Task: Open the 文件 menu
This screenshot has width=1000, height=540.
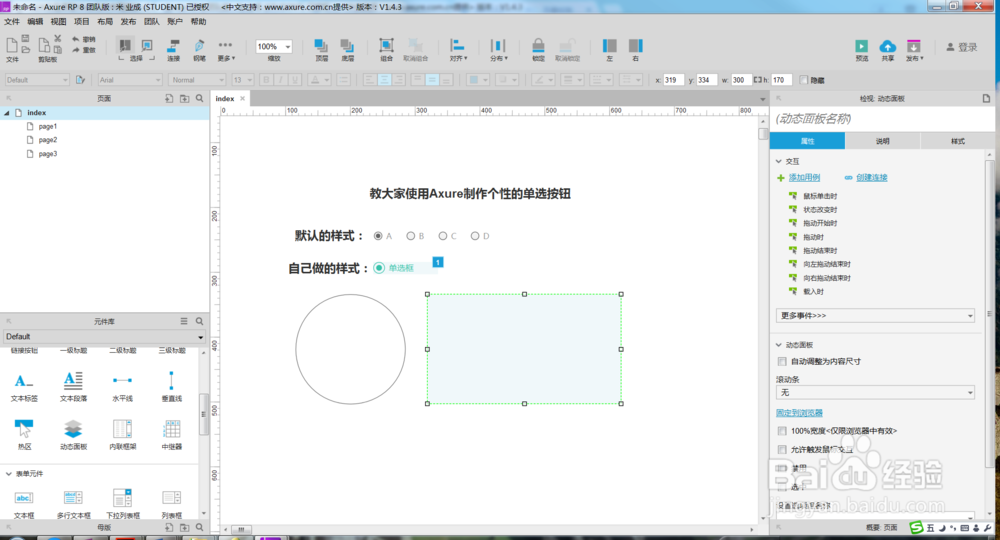Action: [x=12, y=22]
